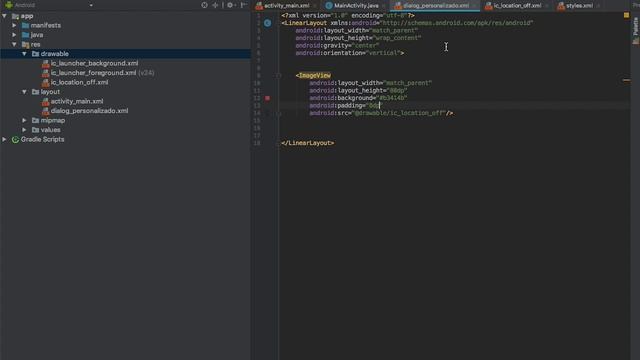This screenshot has width=640, height=360.
Task: Select ic_launcher_foreground.xml (v24) file
Action: [x=102, y=73]
